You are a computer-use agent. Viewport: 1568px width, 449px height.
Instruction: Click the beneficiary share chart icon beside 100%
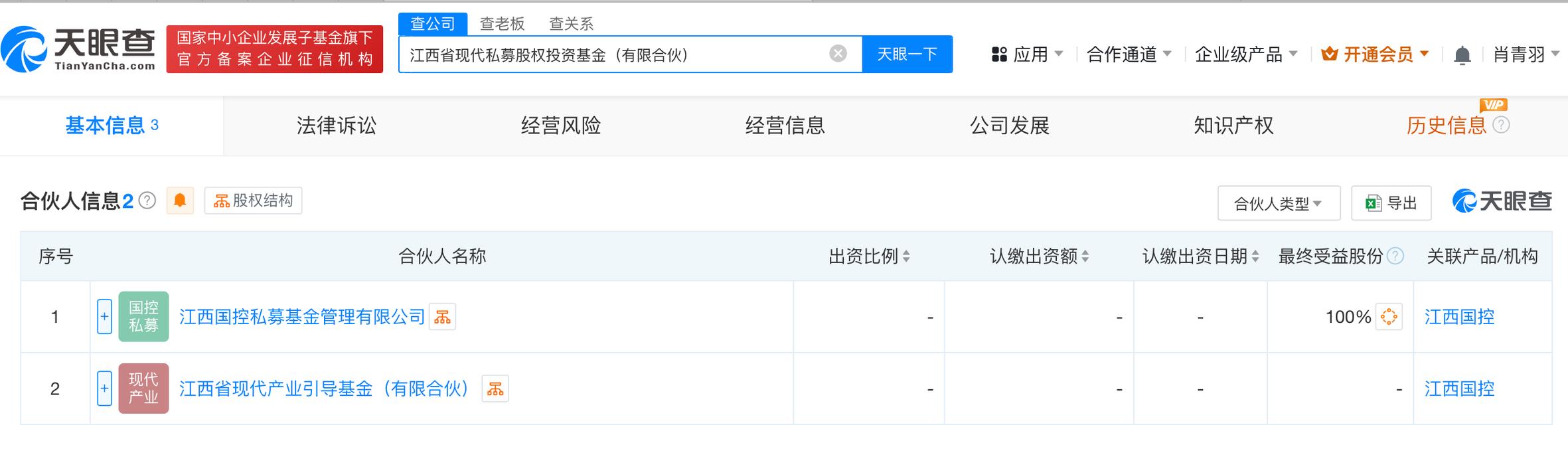pos(1389,317)
